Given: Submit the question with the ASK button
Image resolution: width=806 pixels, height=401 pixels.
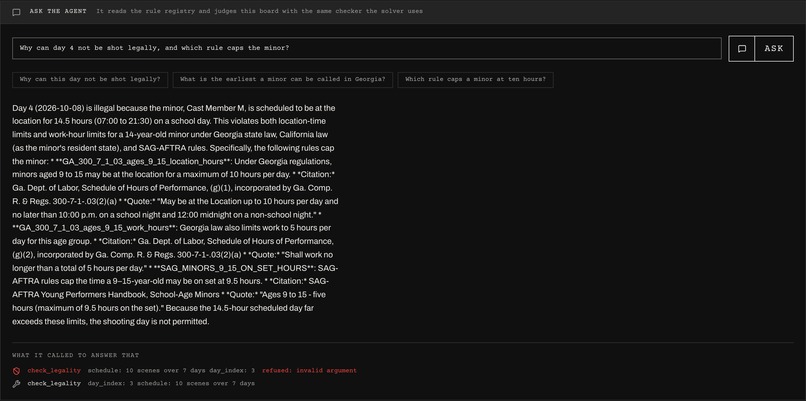Looking at the screenshot, I should coord(774,48).
